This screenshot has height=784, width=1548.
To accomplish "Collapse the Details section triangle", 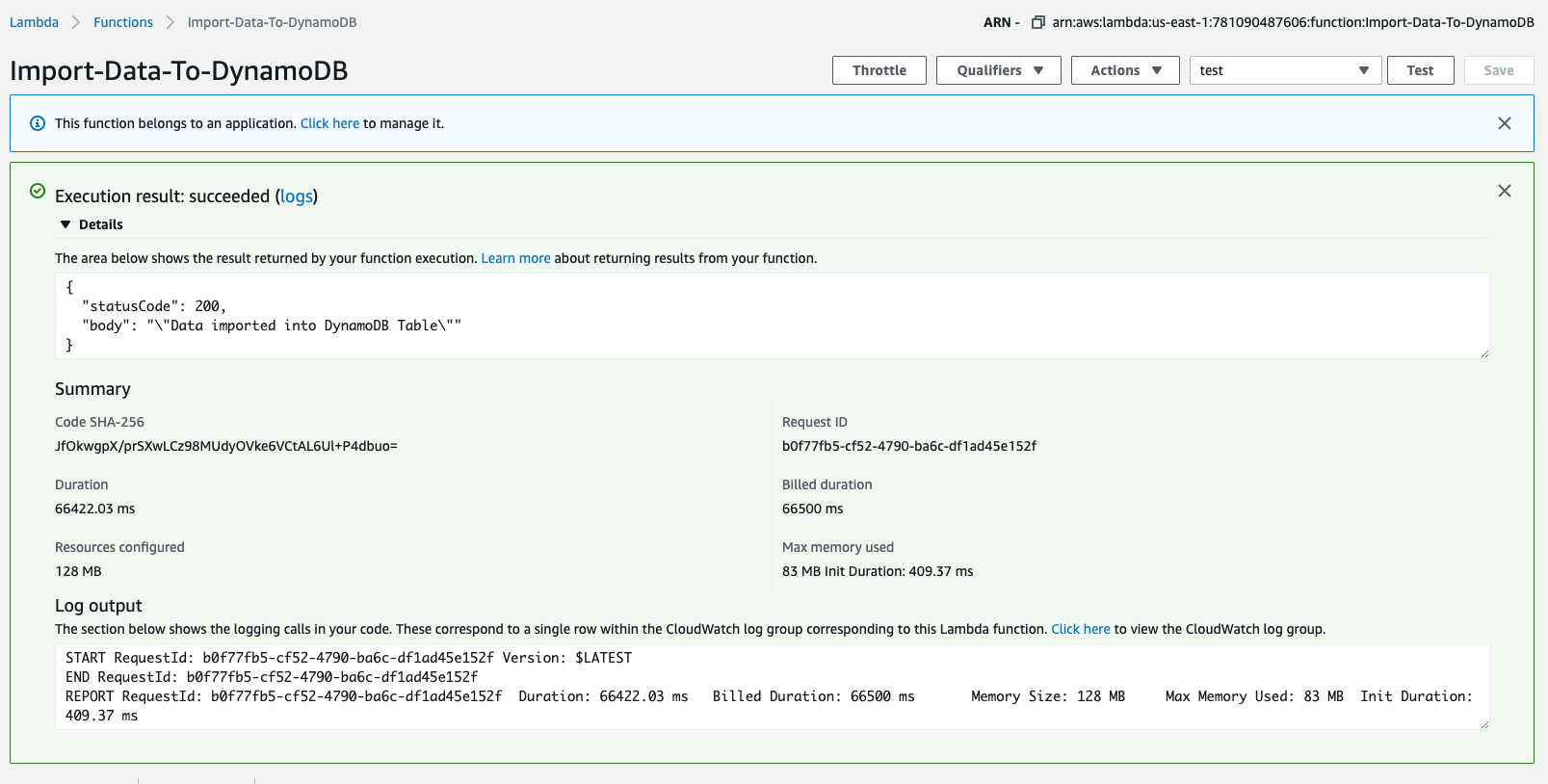I will [66, 224].
